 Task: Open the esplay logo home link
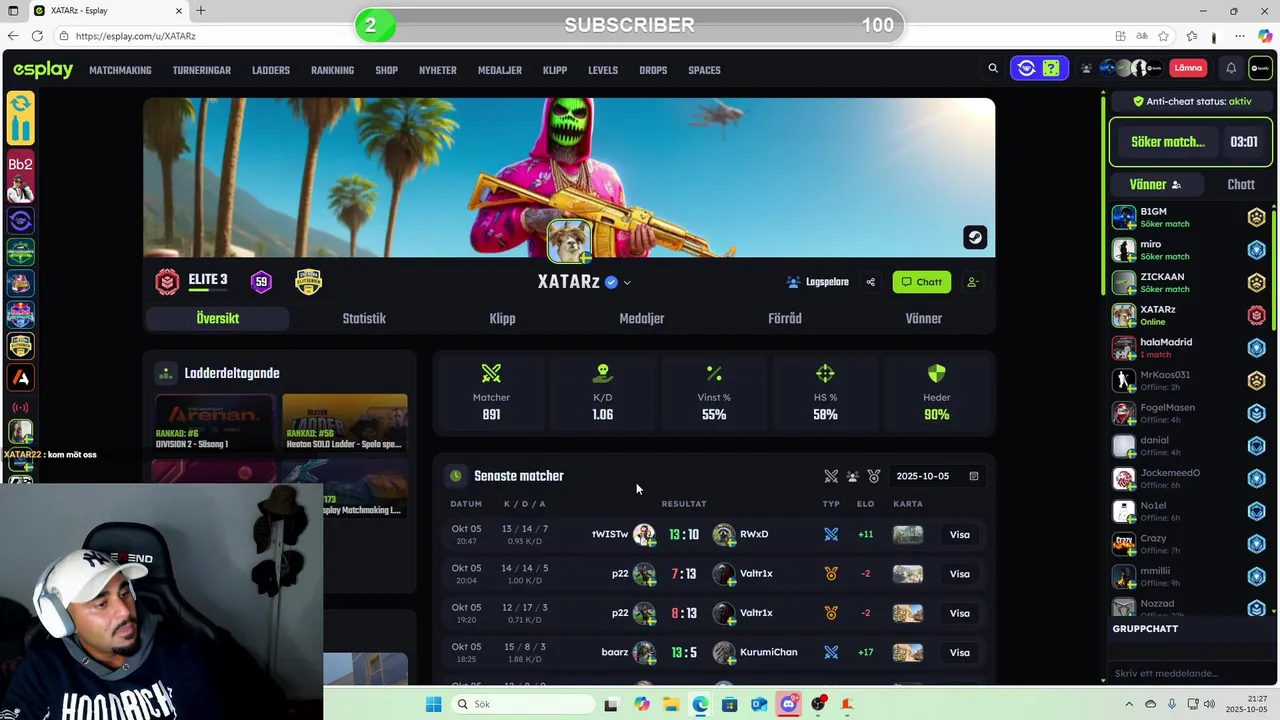tap(43, 69)
